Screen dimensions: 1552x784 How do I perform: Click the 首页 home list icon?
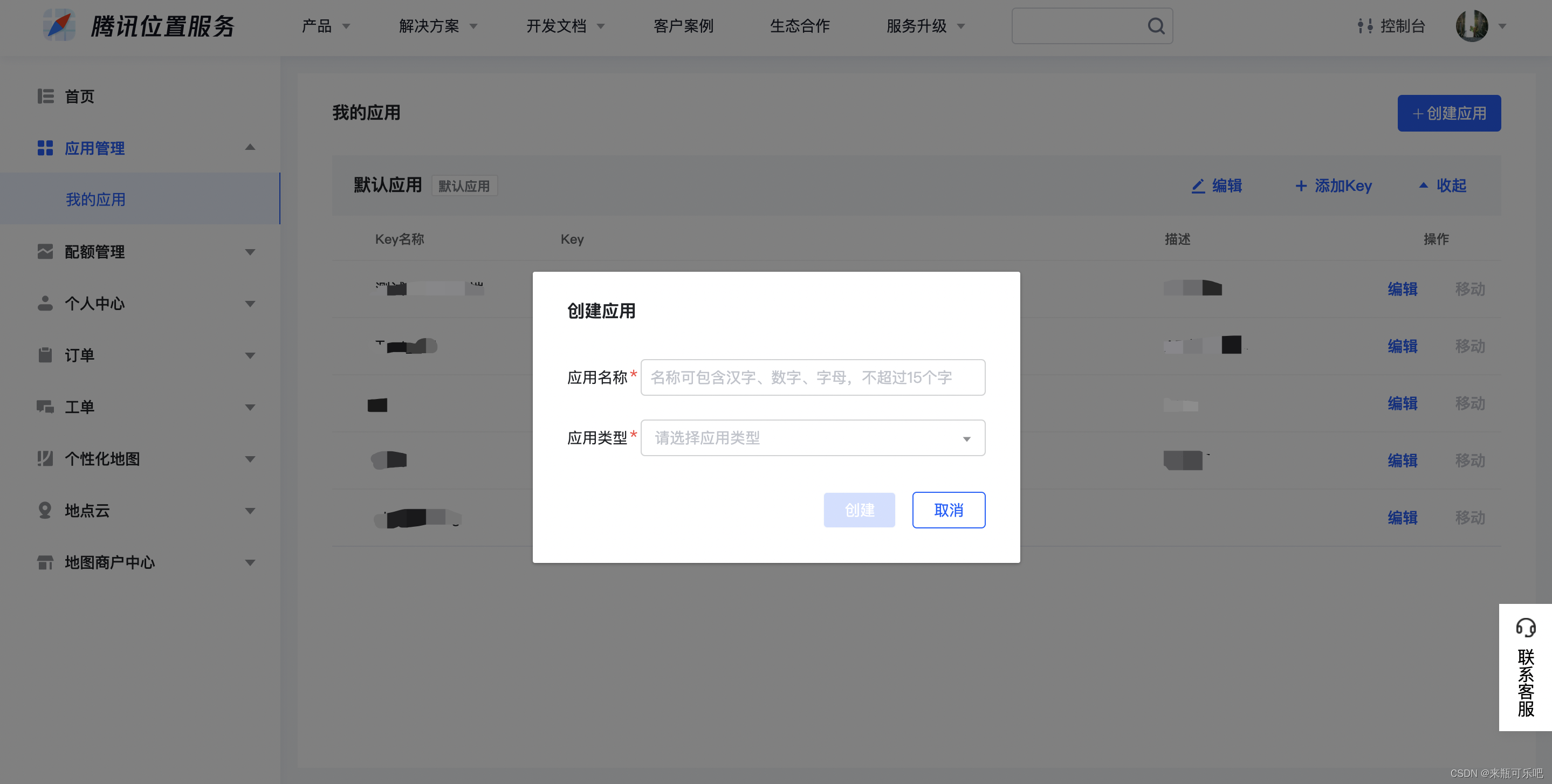[45, 97]
